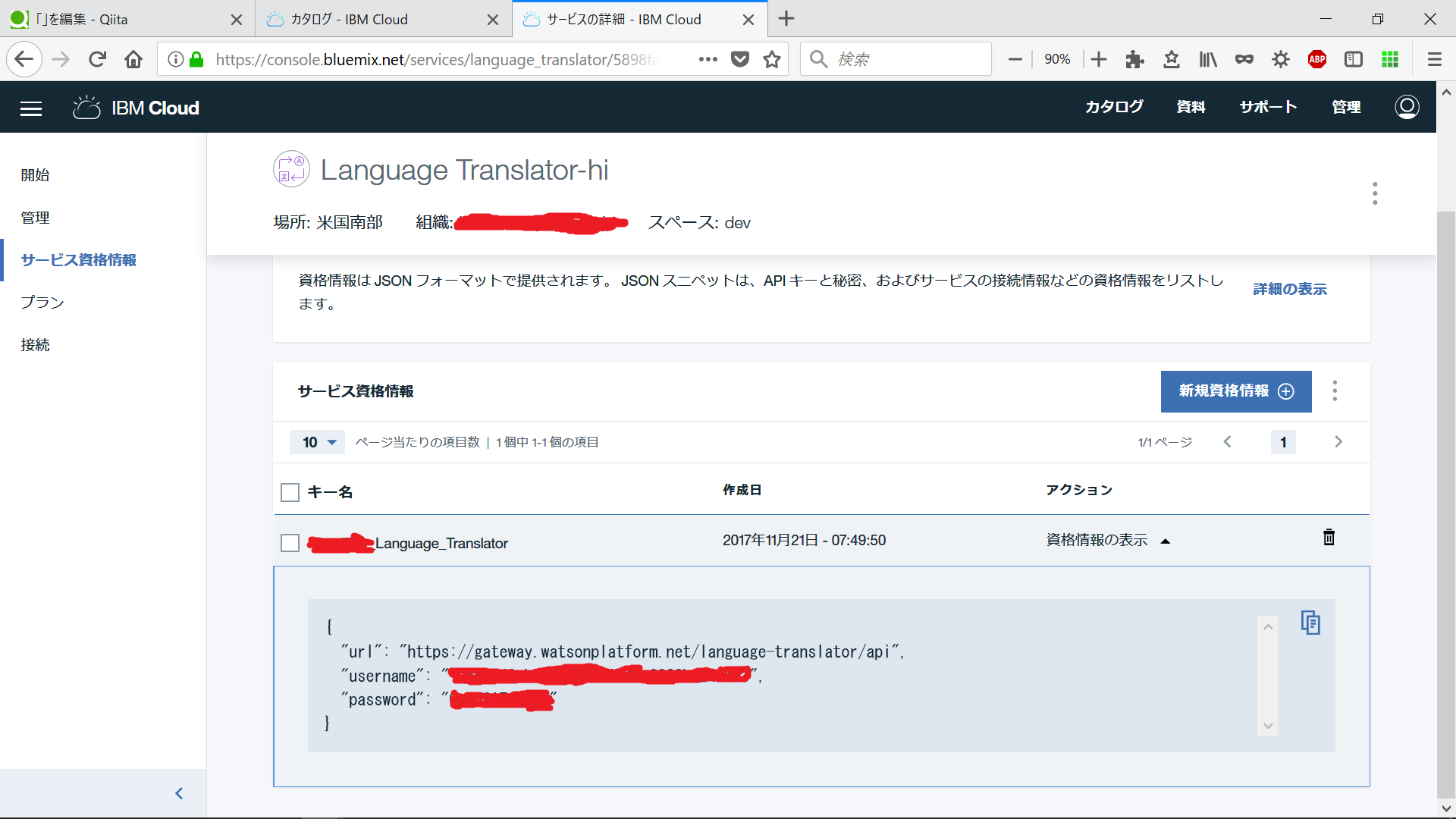Open the Adblock Plus extension icon
The height and width of the screenshot is (819, 1456).
(x=1317, y=59)
